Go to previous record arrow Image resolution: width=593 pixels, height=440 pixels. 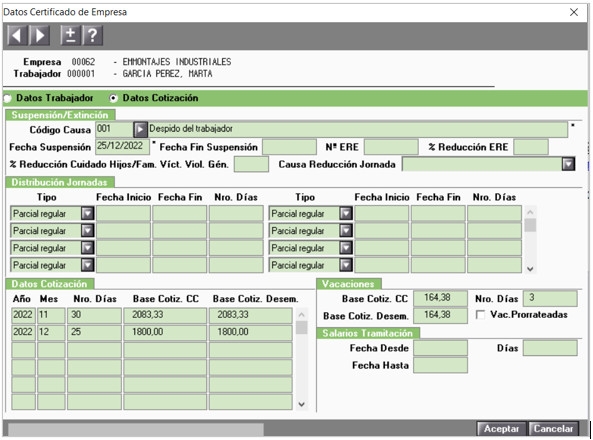tap(17, 36)
